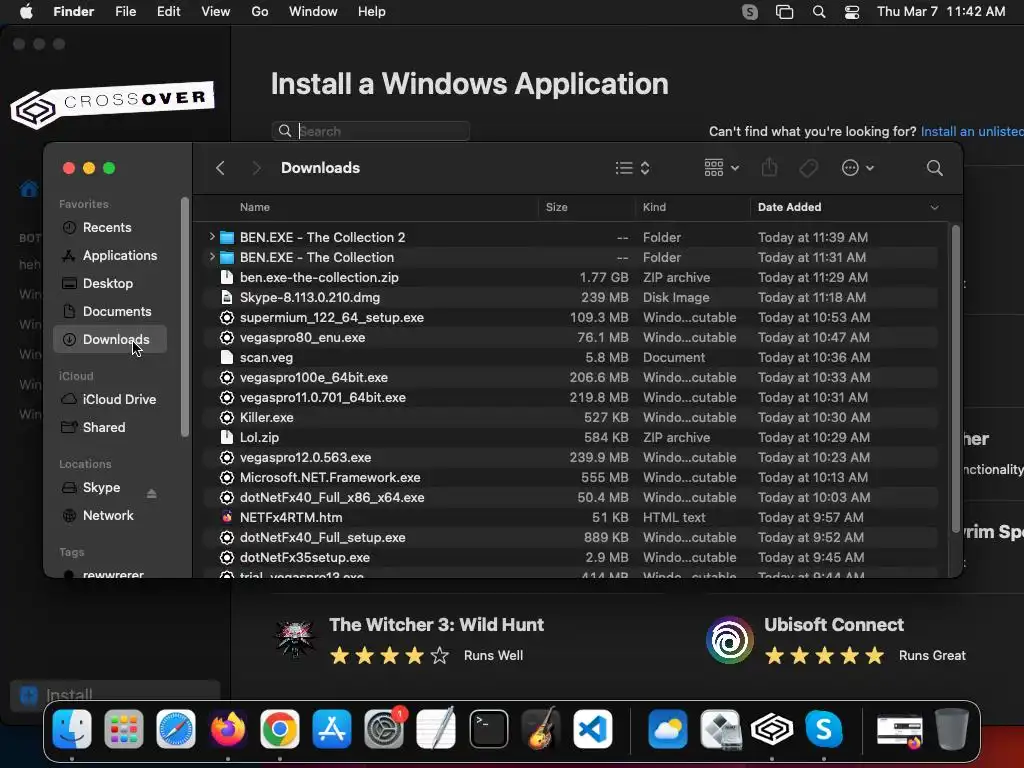Toggle Date Added sort order chevron

(x=935, y=207)
